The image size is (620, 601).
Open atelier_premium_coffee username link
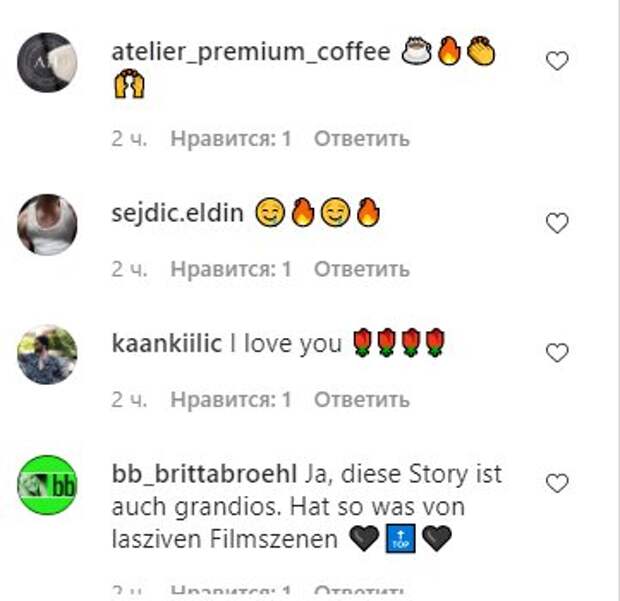click(251, 52)
